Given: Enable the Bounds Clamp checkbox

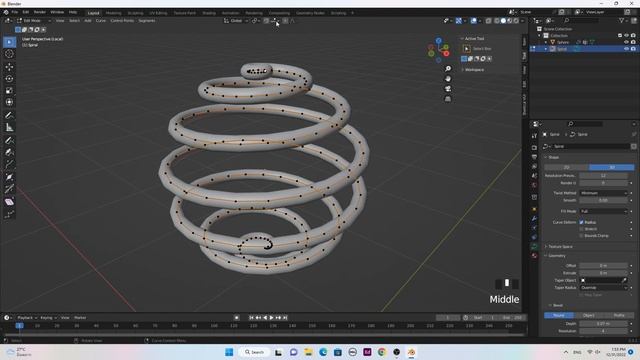Looking at the screenshot, I should tap(582, 236).
